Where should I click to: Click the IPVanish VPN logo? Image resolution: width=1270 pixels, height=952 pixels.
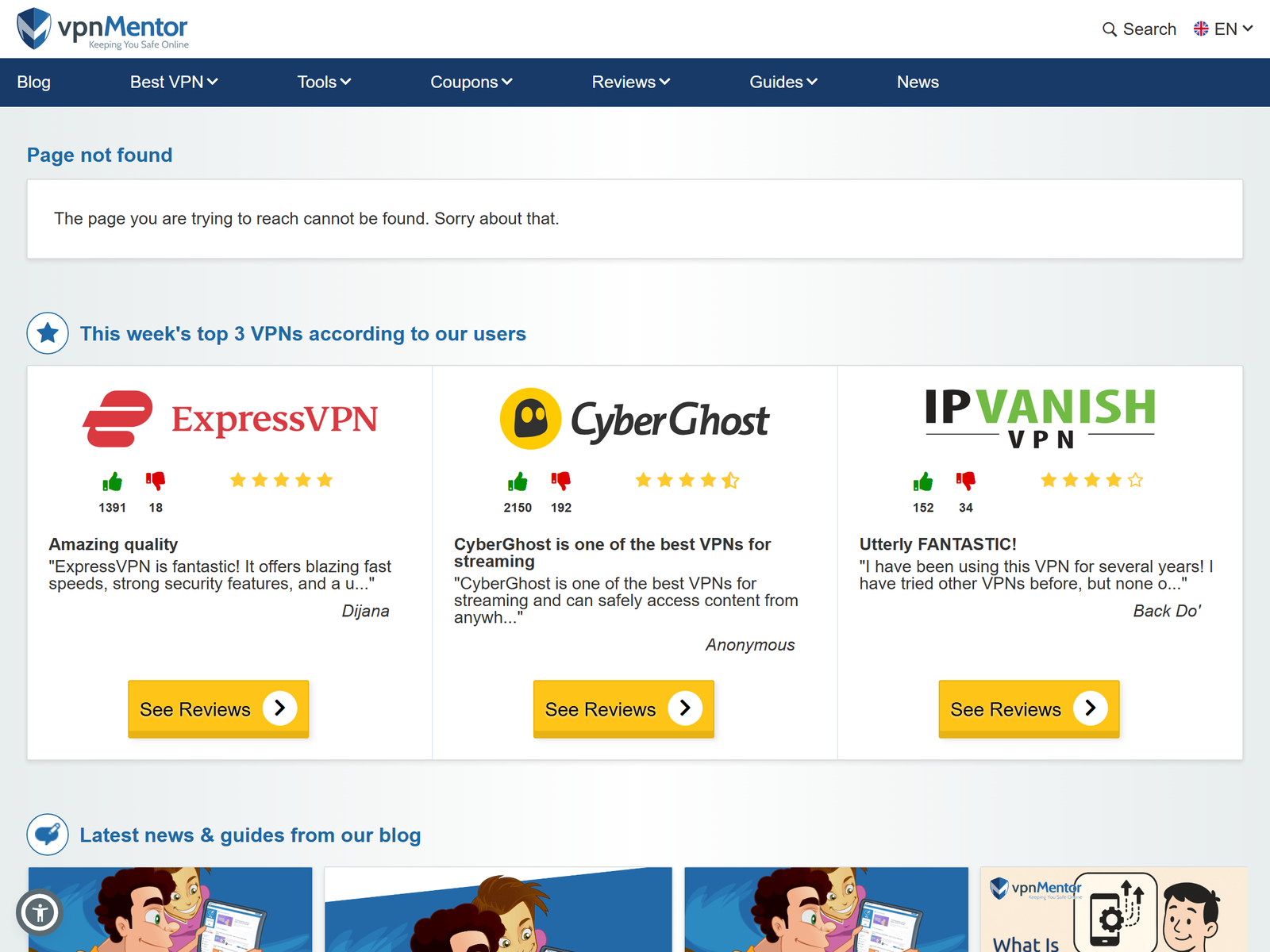1040,417
